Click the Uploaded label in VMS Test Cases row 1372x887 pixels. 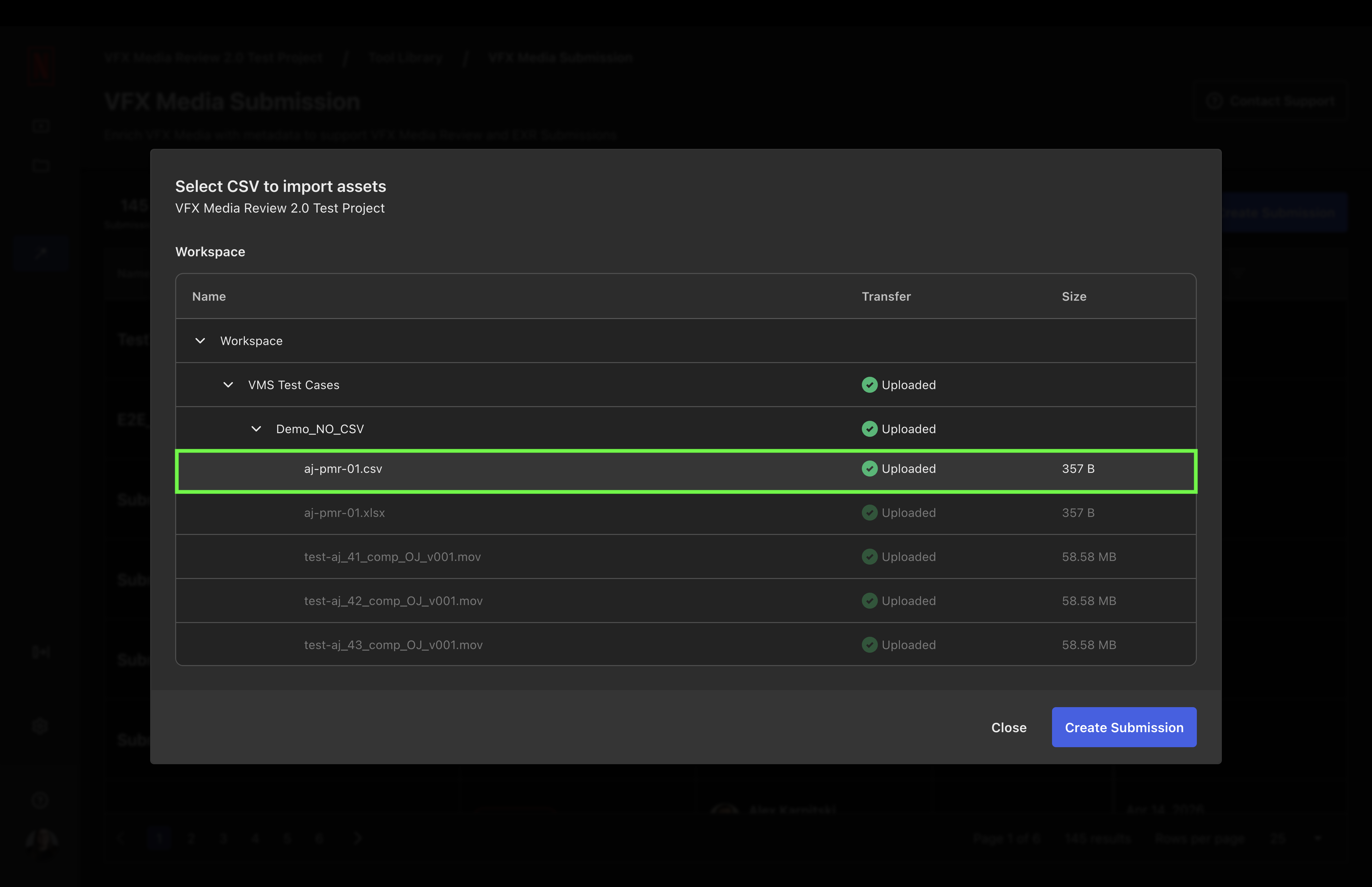pyautogui.click(x=909, y=385)
